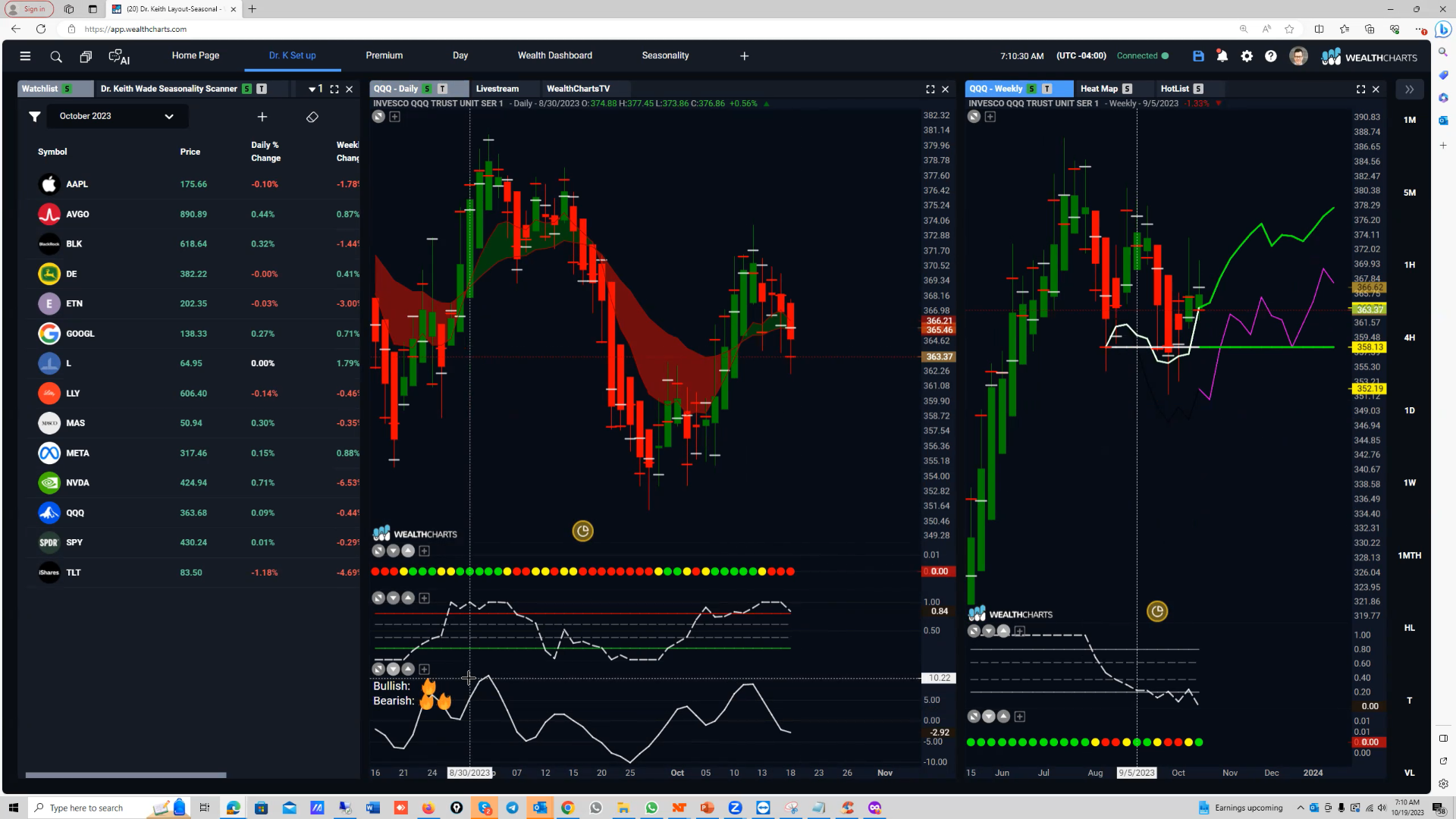Switch to the Wealth Dashboard tab
The image size is (1456, 819).
tap(555, 56)
